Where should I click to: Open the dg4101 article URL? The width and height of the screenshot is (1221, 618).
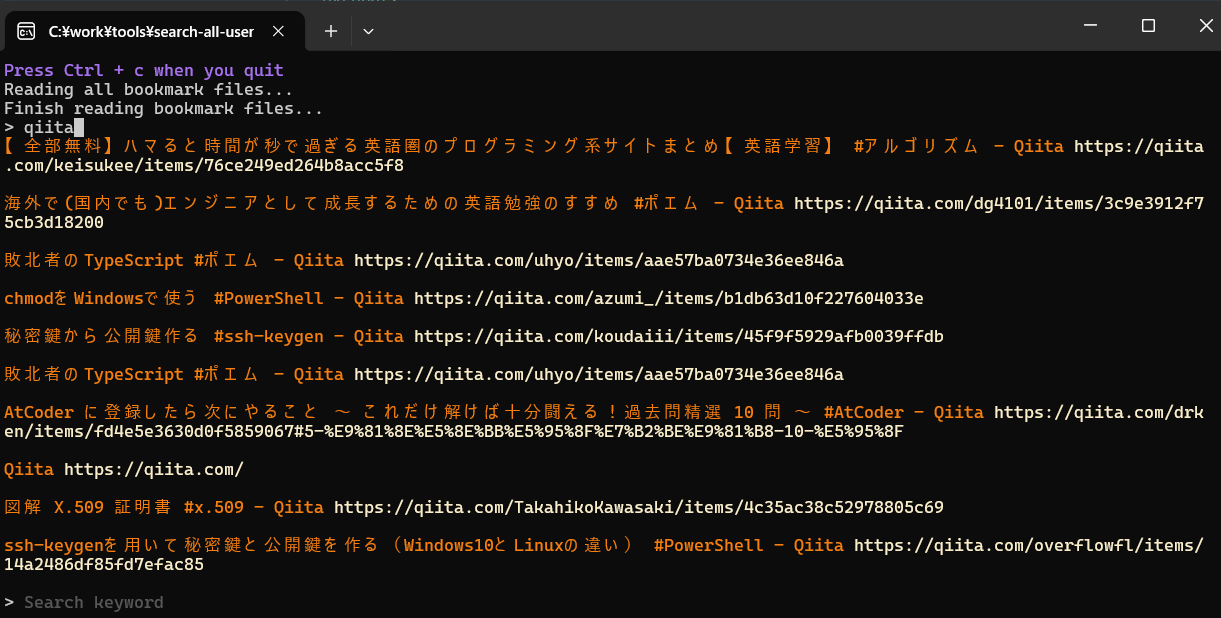(x=998, y=204)
